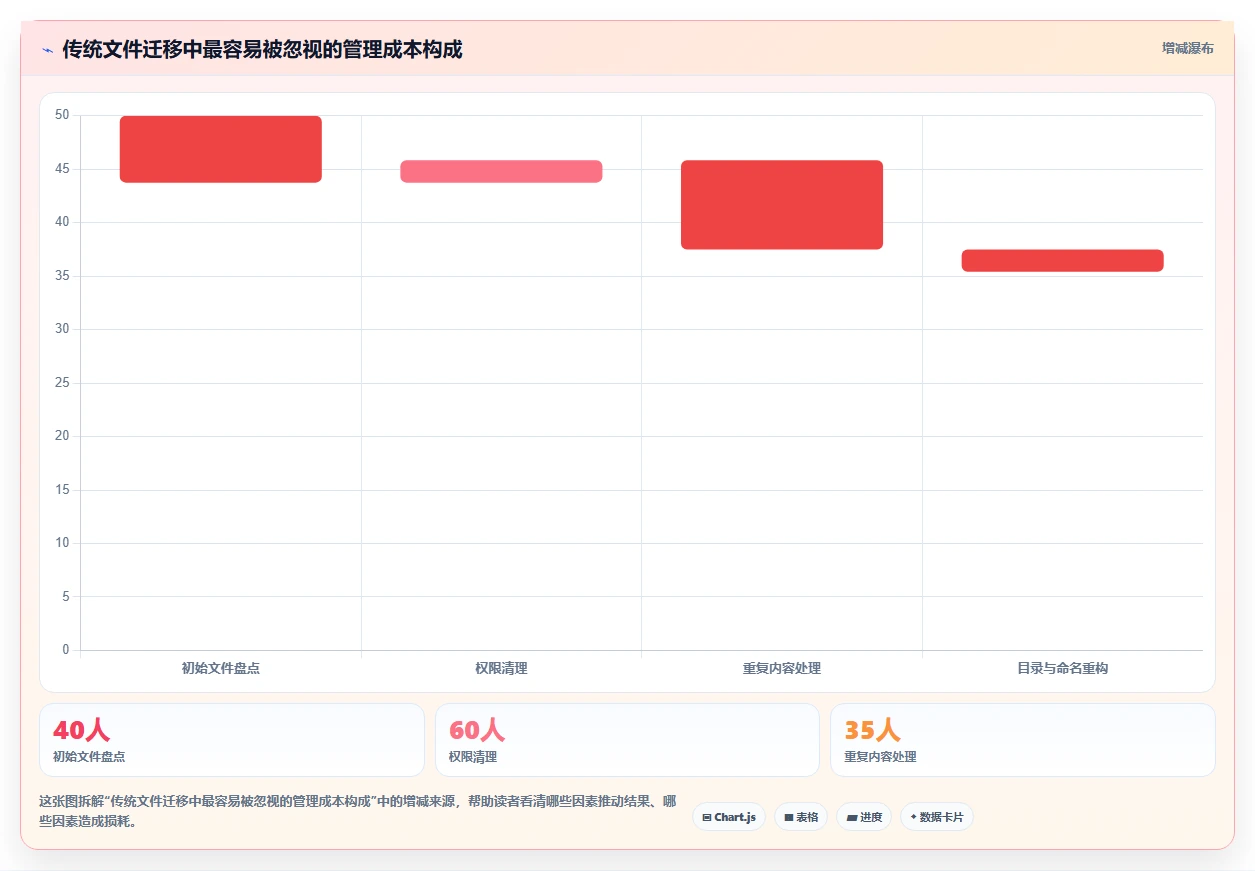Open the 60人 权限清理 data card
This screenshot has width=1255, height=871.
point(627,740)
